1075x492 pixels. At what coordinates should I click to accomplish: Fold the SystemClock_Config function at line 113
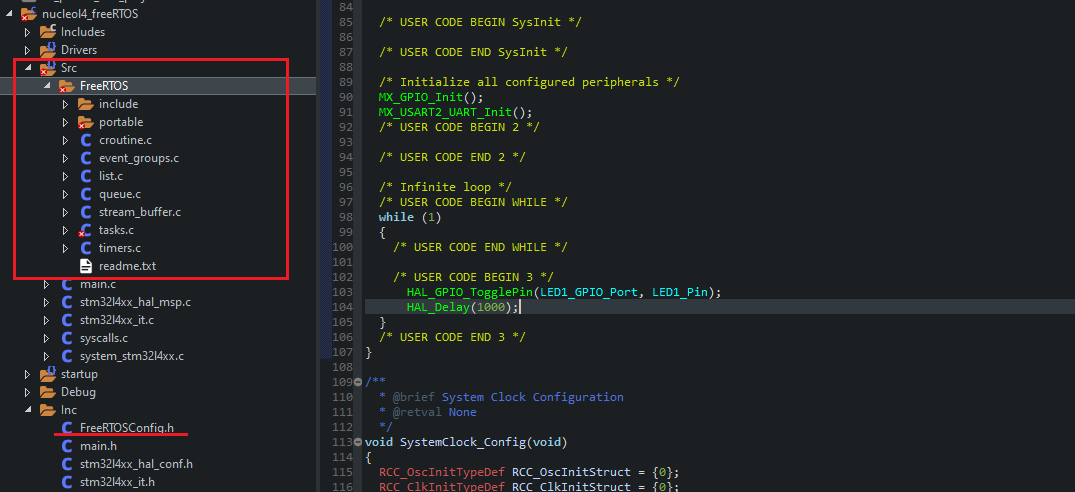pos(360,442)
